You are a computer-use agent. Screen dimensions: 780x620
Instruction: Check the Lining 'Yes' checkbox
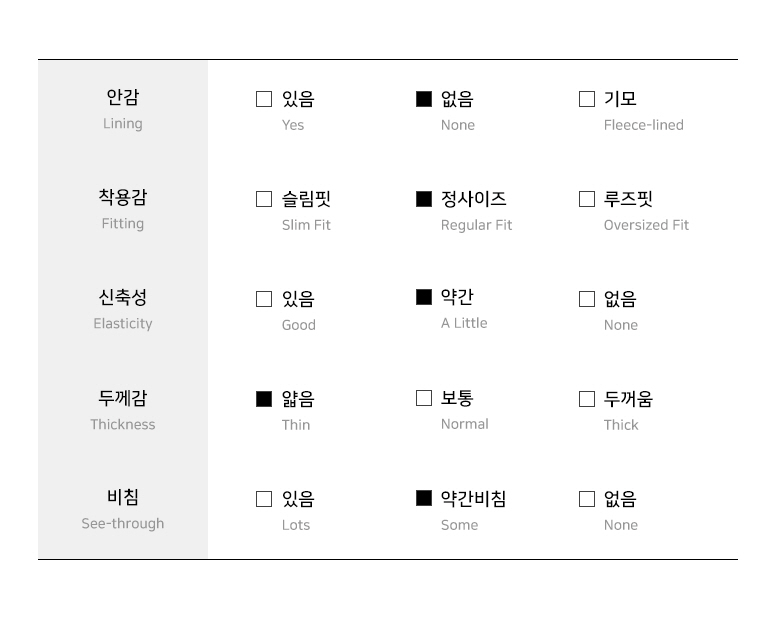pos(264,99)
